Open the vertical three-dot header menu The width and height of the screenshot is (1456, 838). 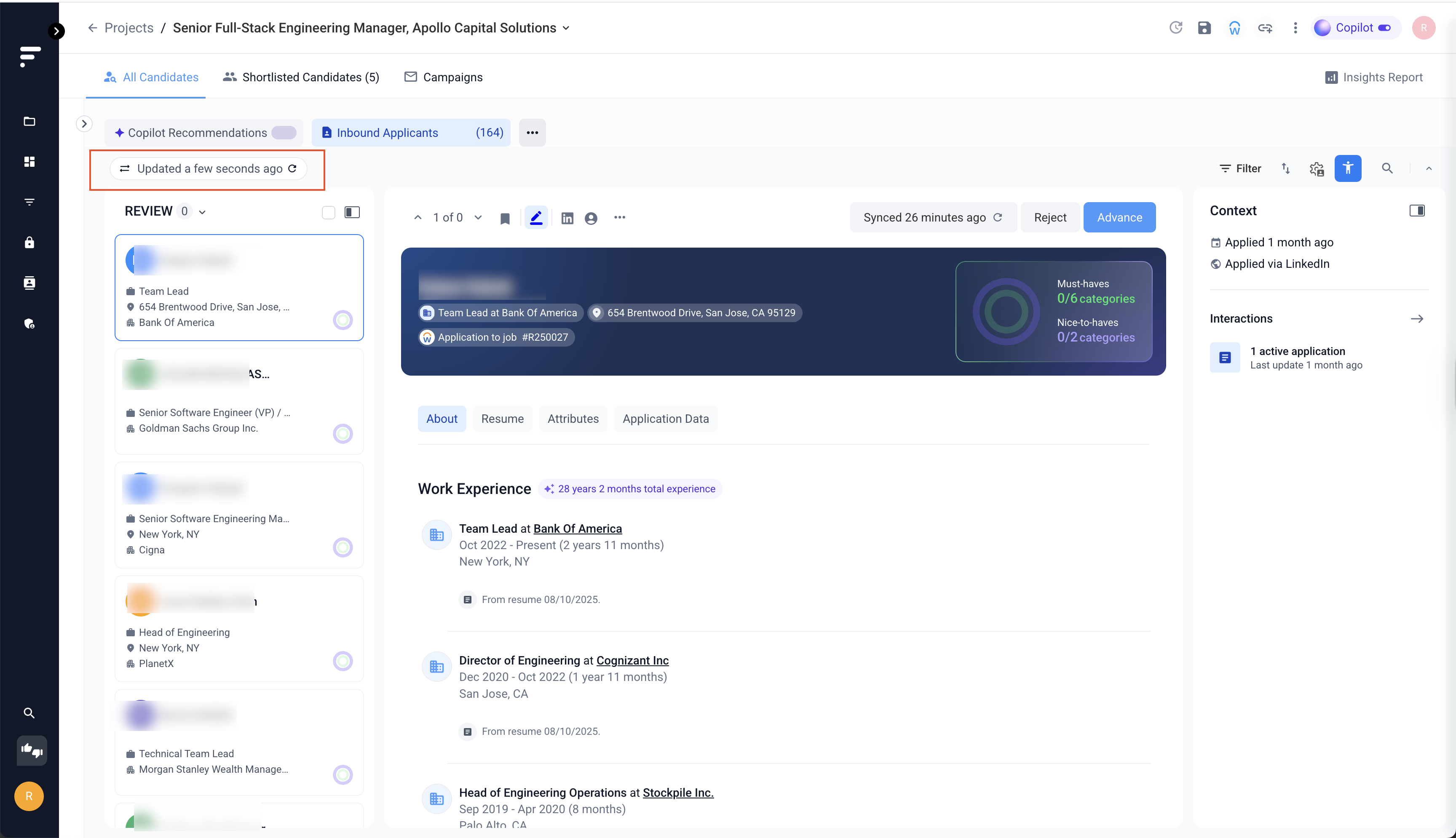pyautogui.click(x=1295, y=28)
